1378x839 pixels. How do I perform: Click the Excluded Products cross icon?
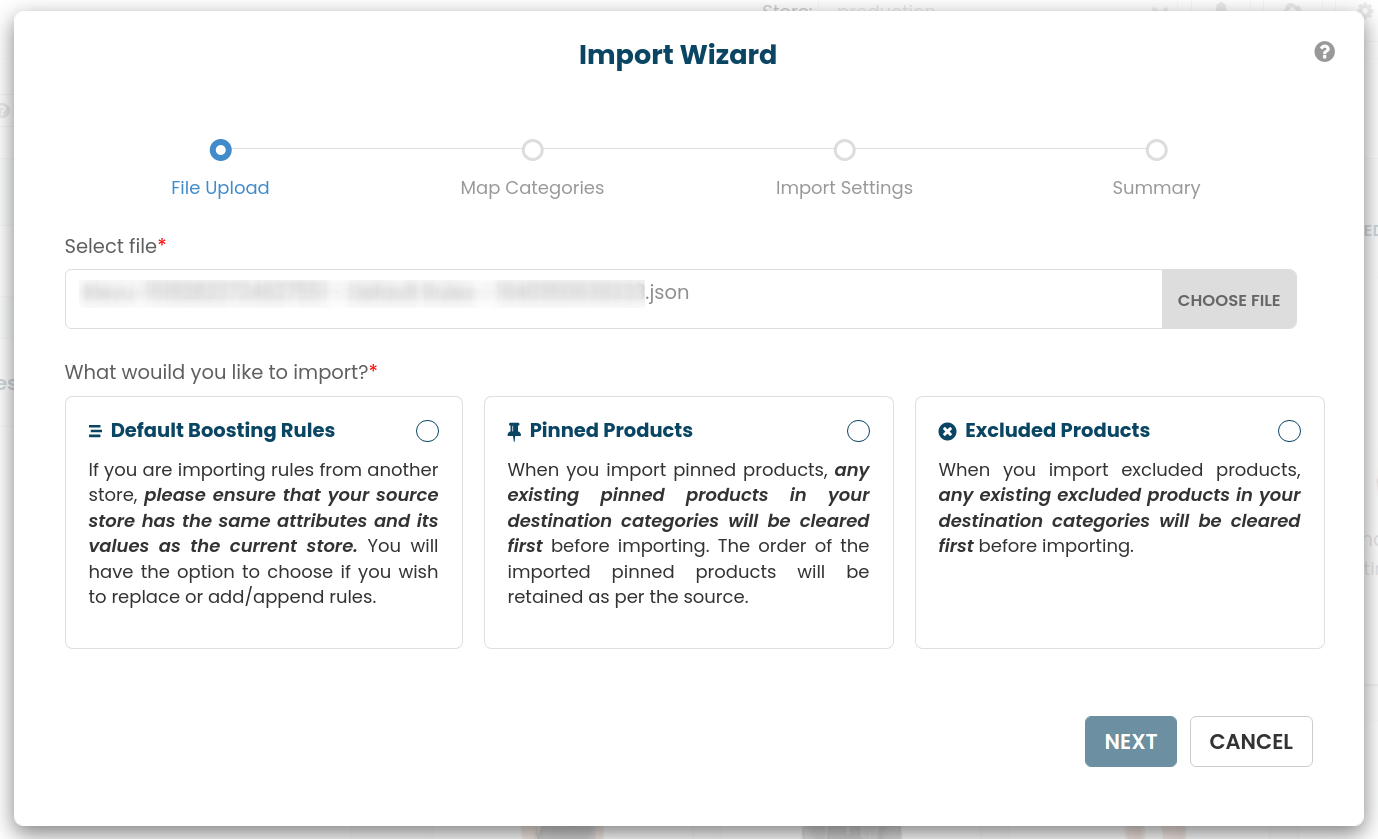coord(947,431)
